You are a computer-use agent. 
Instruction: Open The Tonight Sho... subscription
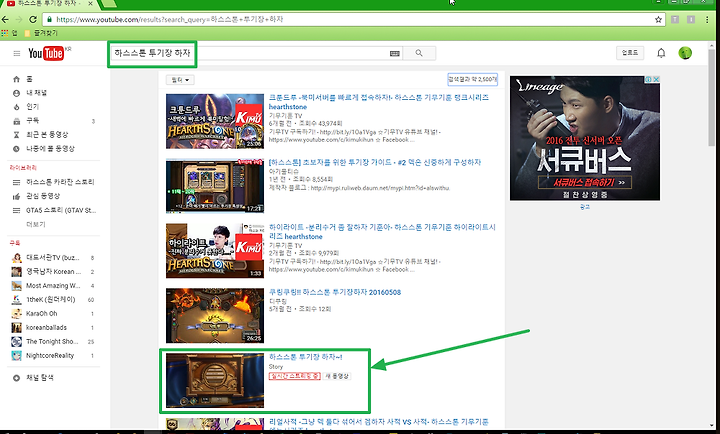[x=53, y=342]
